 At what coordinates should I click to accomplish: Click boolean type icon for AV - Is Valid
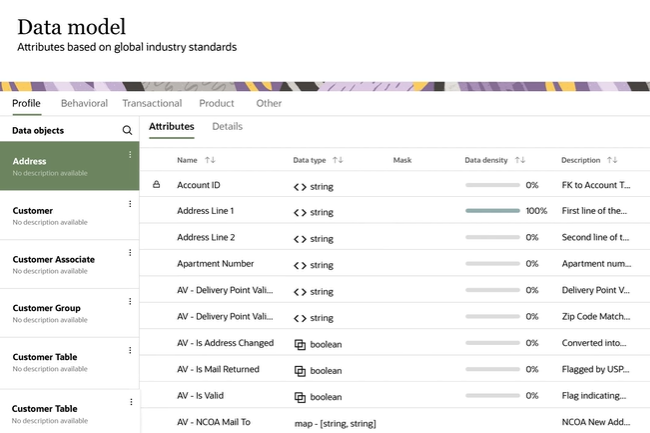[300, 397]
